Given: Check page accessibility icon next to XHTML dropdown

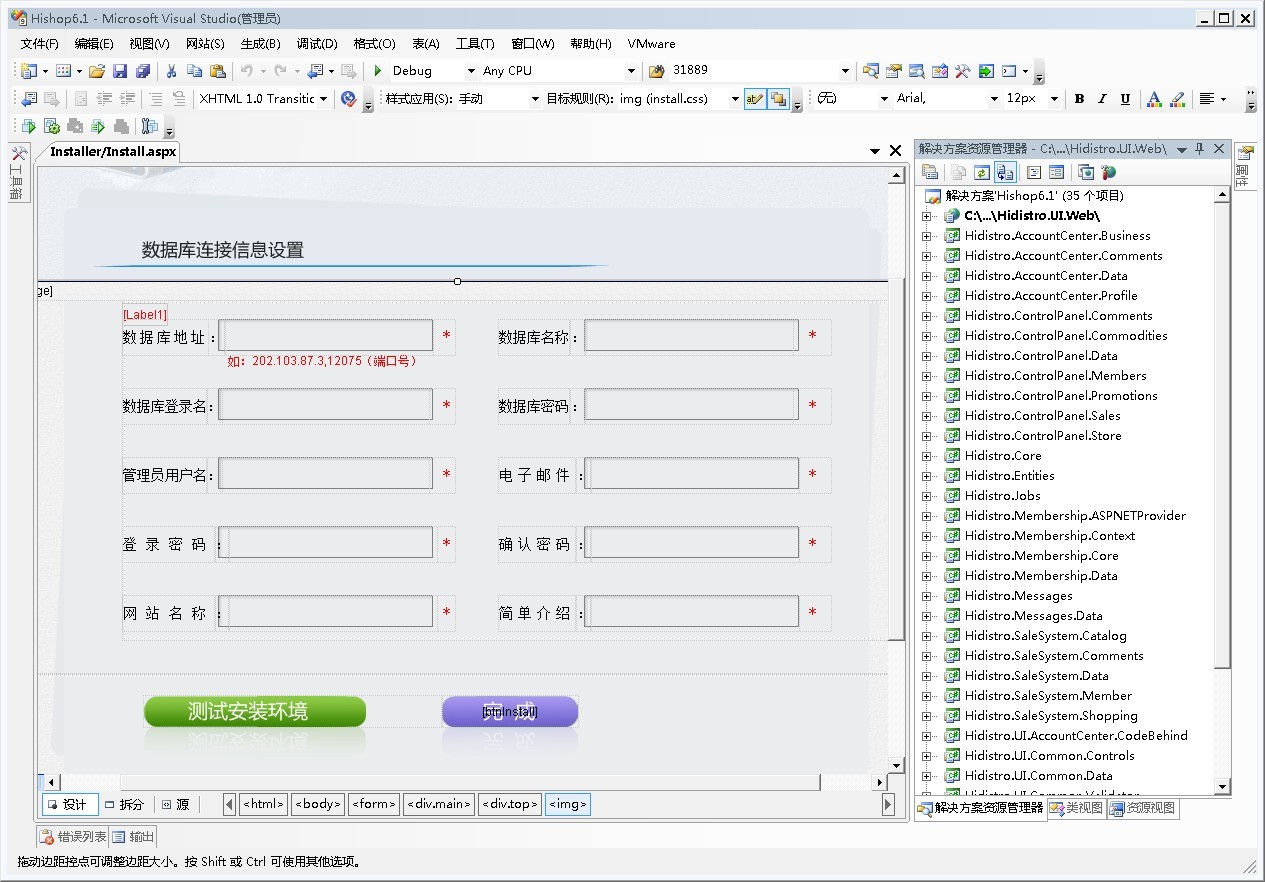Looking at the screenshot, I should click(348, 98).
